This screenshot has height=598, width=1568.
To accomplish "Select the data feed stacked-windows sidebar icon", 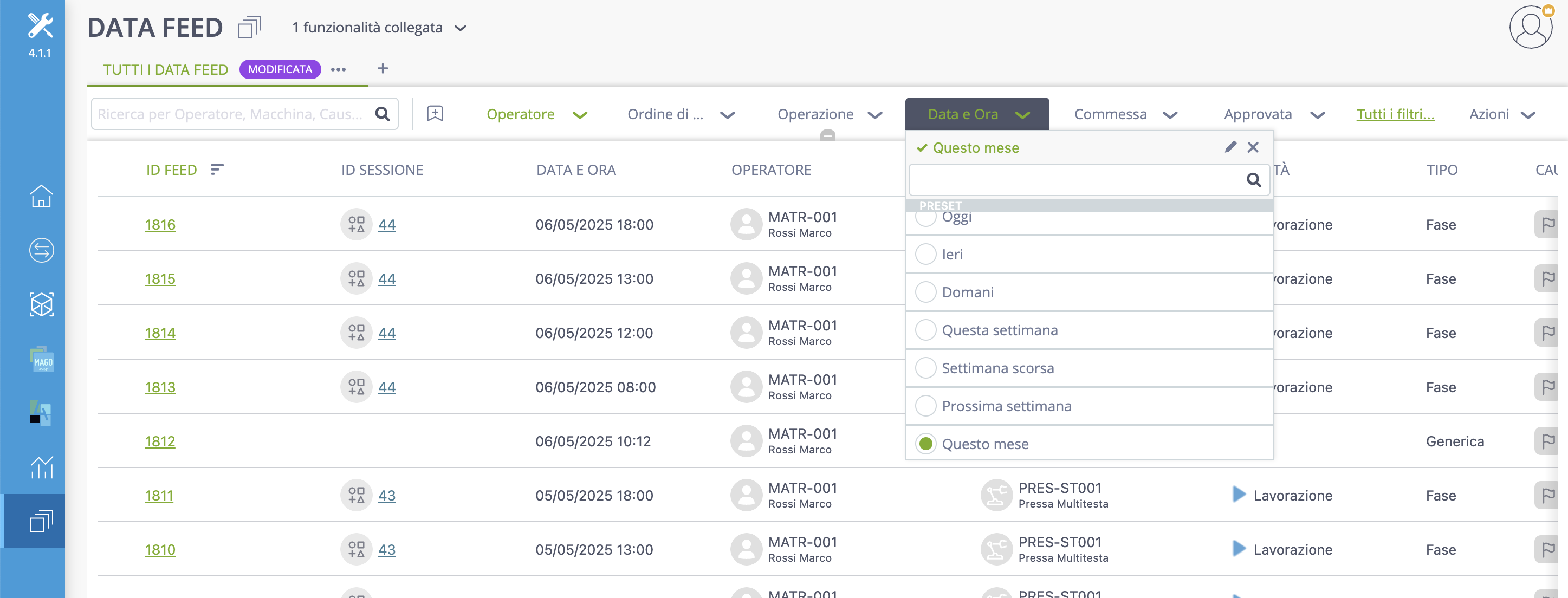I will [41, 521].
